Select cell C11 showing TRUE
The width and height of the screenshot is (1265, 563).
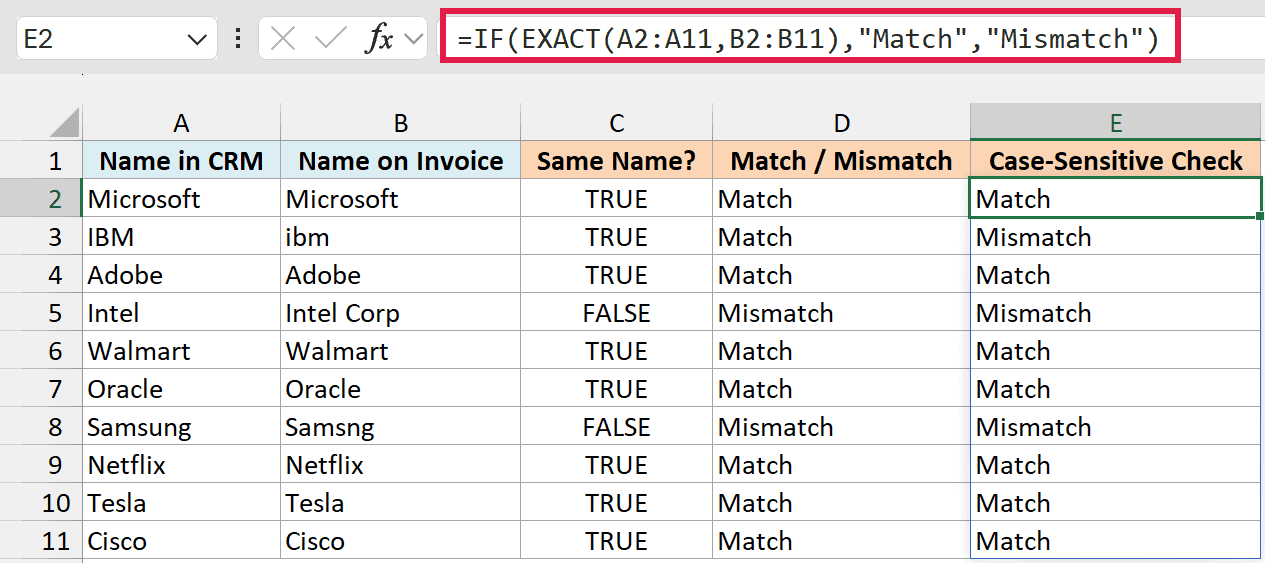coord(617,541)
